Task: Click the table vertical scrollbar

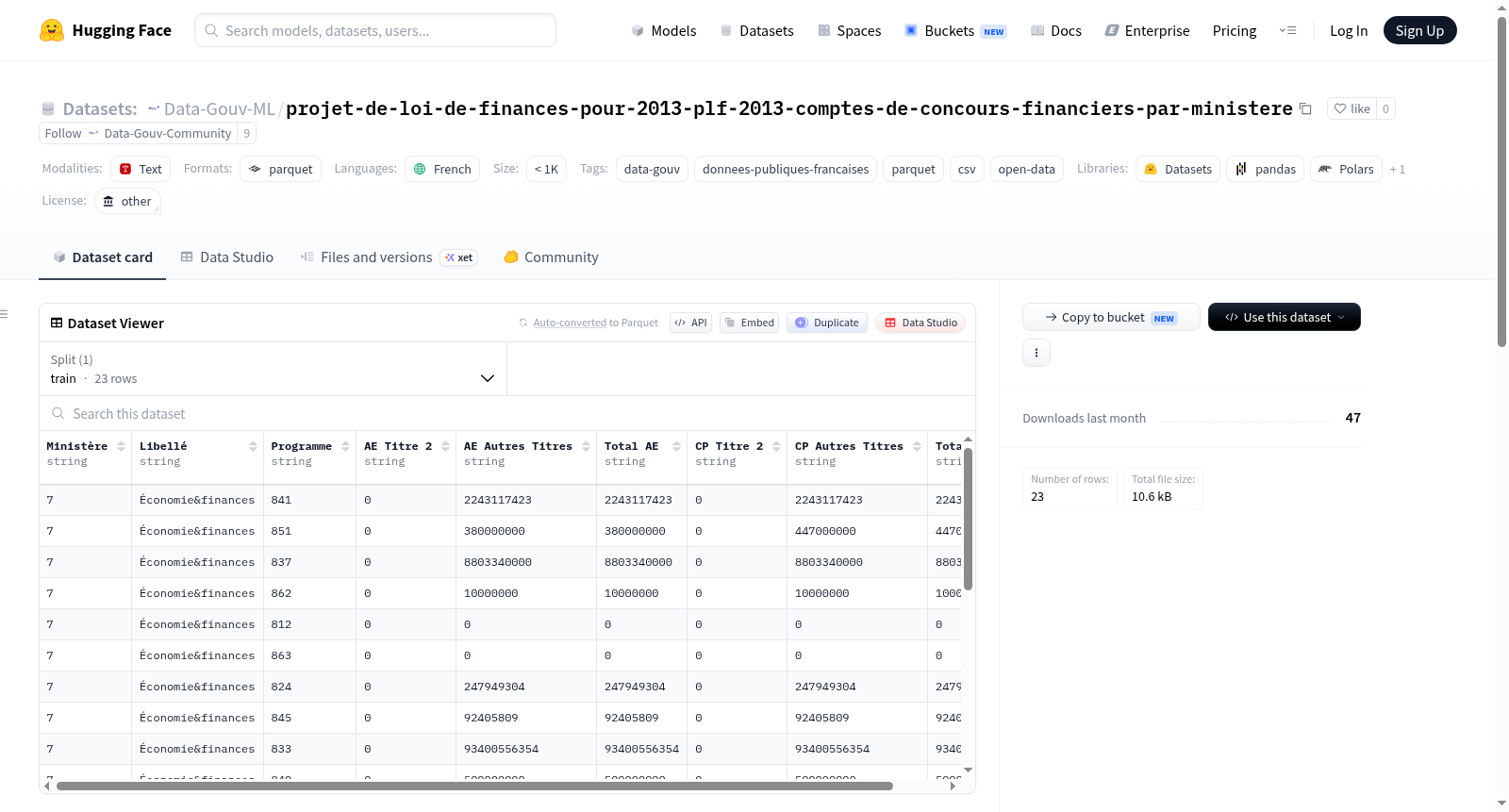Action: [x=968, y=519]
